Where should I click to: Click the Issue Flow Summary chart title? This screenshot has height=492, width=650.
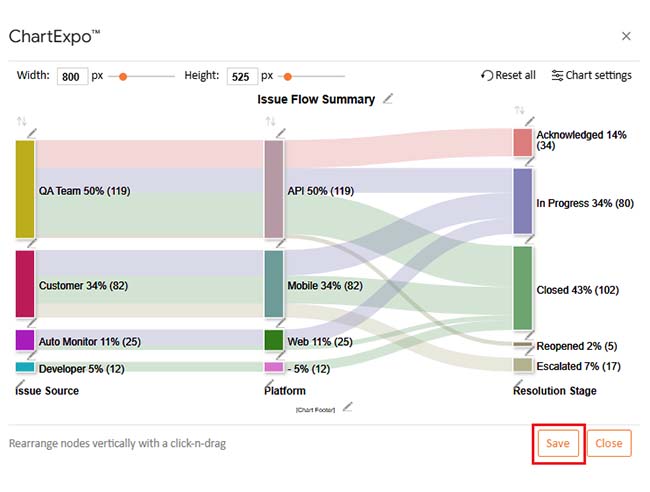pyautogui.click(x=316, y=99)
